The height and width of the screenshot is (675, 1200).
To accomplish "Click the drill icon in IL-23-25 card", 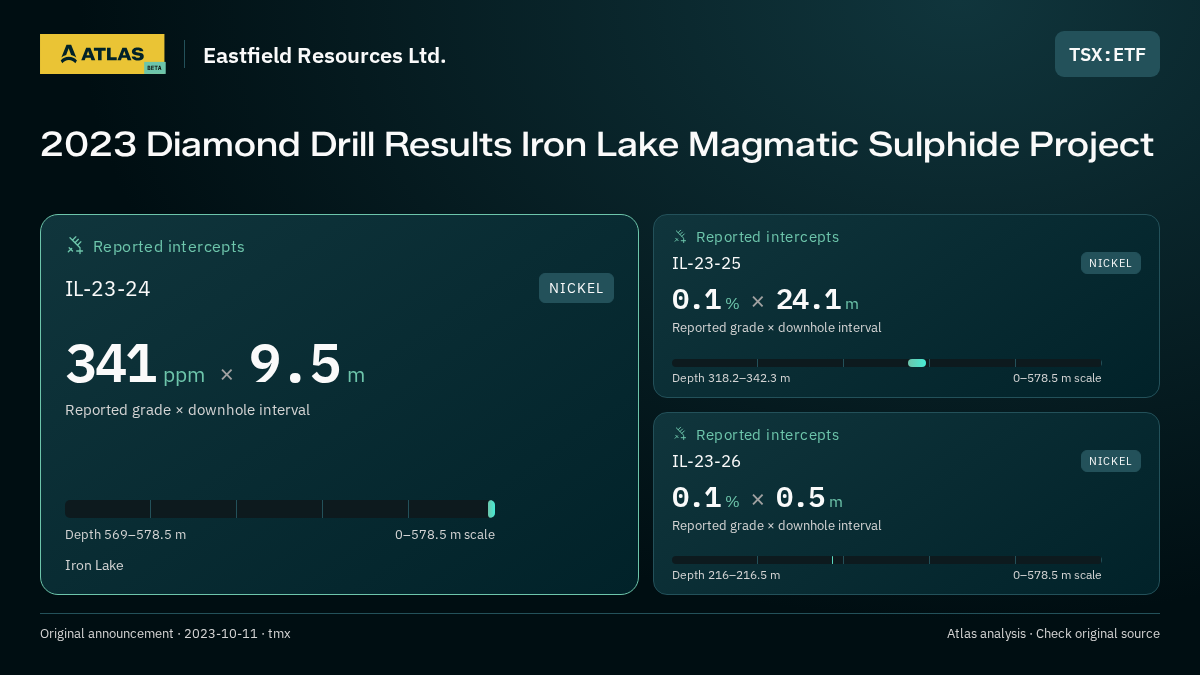I will click(x=680, y=236).
